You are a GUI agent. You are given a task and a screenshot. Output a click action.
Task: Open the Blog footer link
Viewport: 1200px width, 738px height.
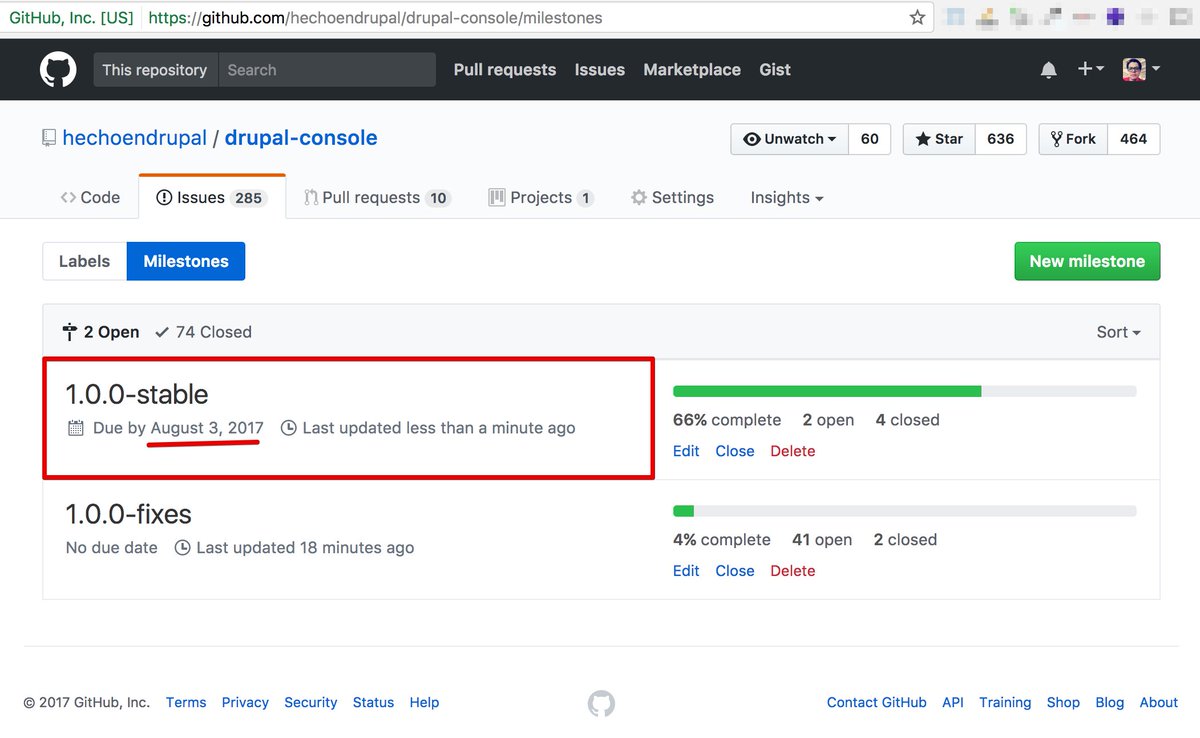point(1110,703)
